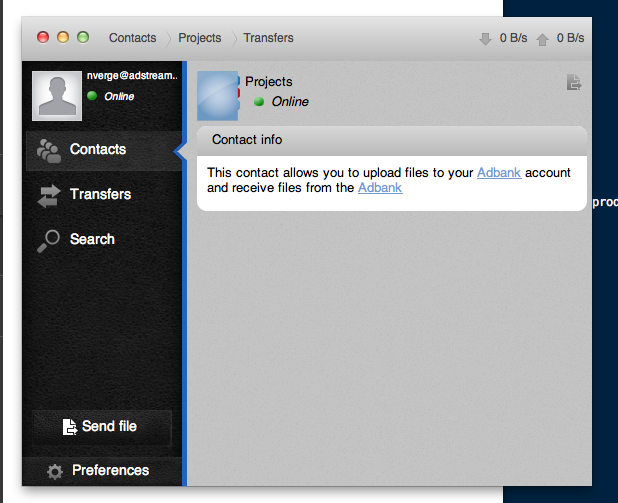Click the user avatar silhouette picture
Image resolution: width=618 pixels, height=503 pixels.
[57, 96]
